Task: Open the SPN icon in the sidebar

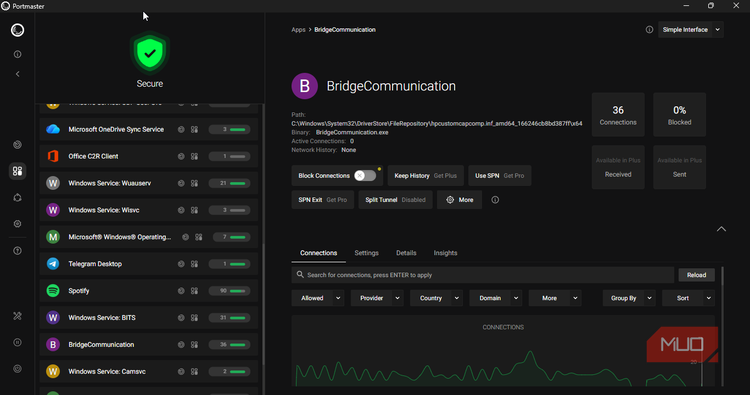Action: pyautogui.click(x=18, y=198)
